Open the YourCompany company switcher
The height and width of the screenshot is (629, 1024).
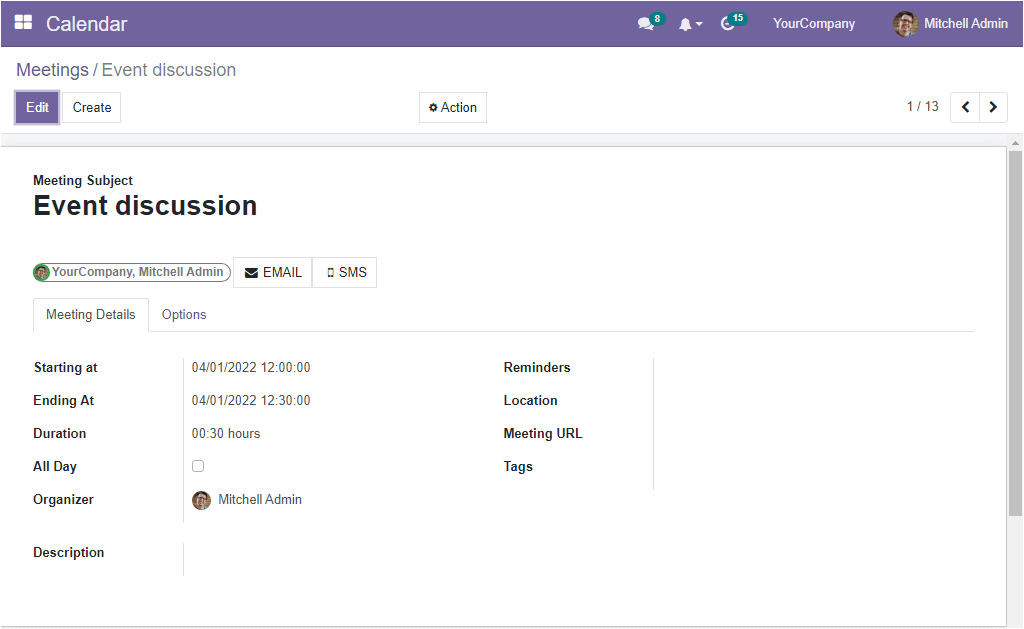(813, 24)
